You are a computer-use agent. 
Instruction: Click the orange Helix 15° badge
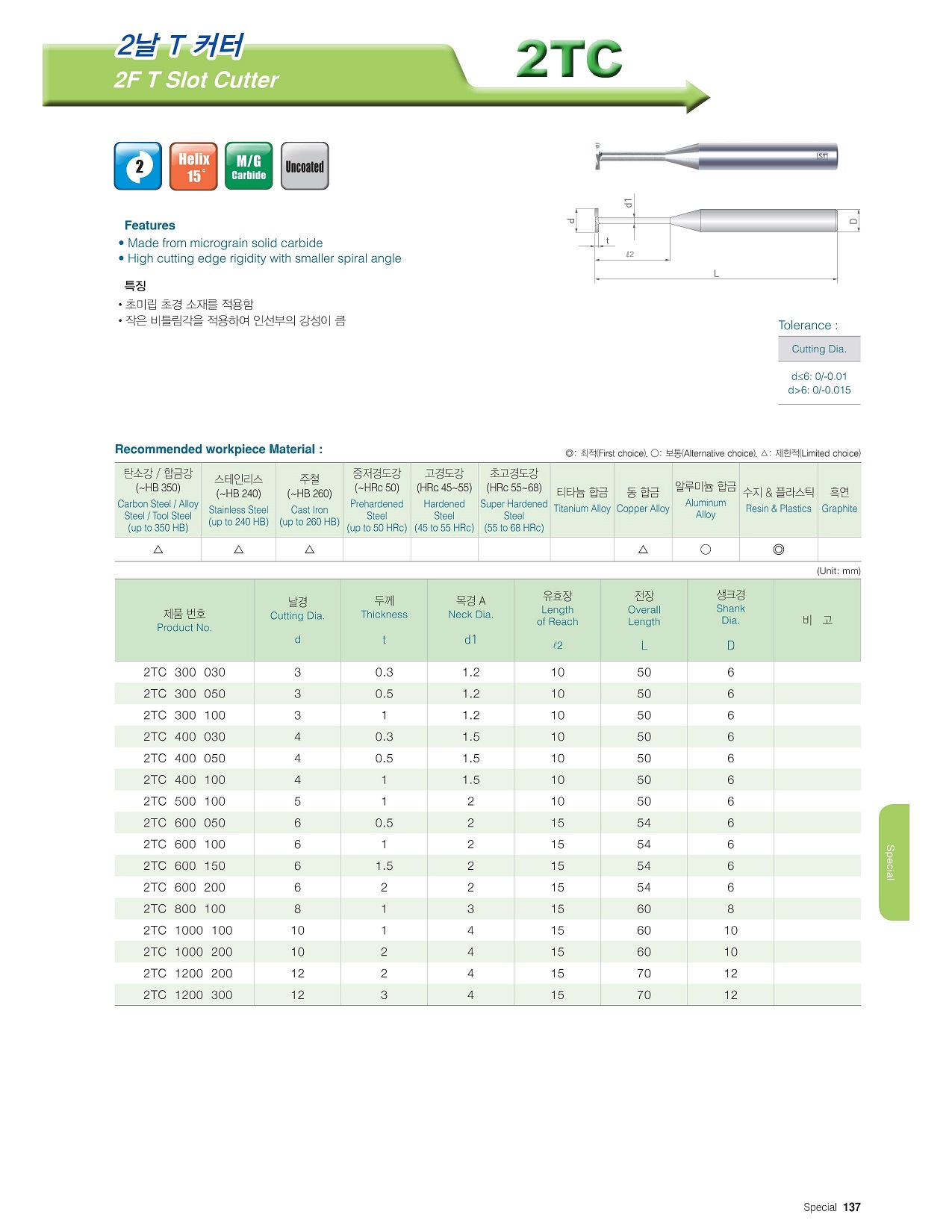(193, 166)
